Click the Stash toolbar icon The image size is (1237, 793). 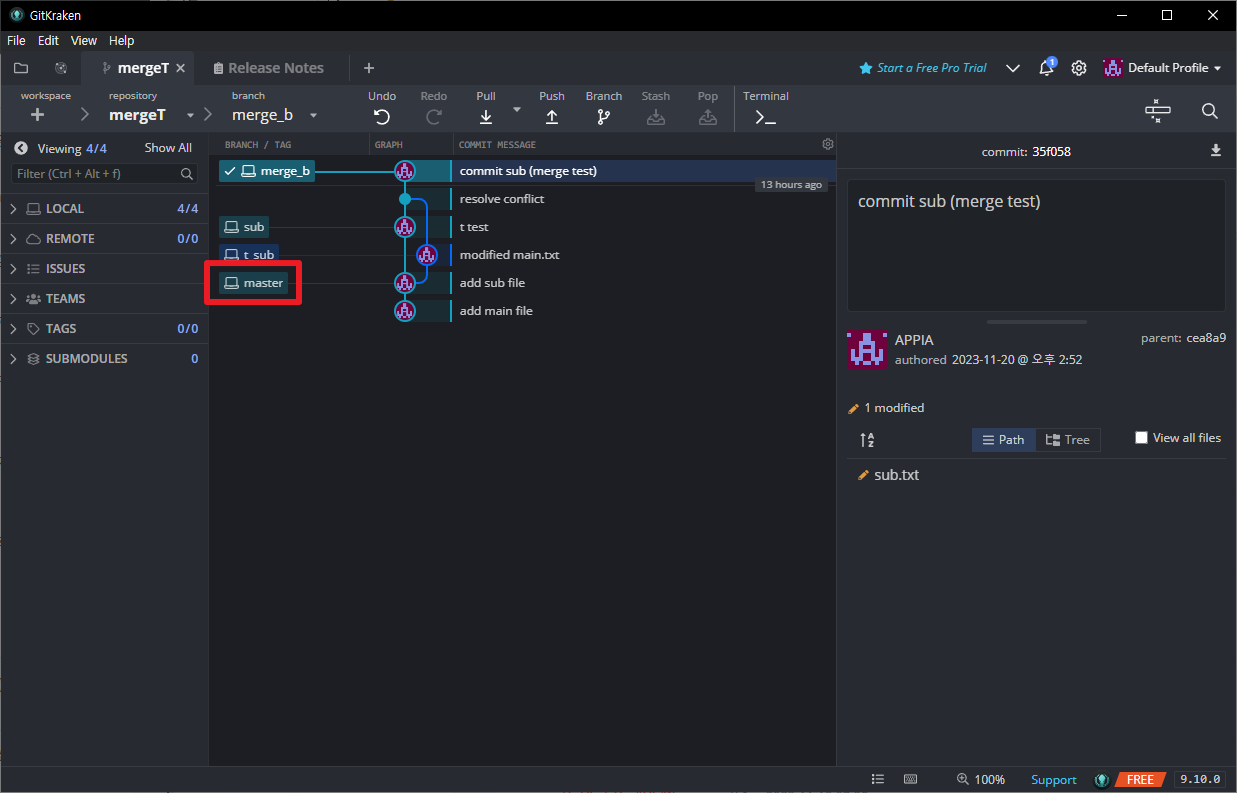(656, 116)
